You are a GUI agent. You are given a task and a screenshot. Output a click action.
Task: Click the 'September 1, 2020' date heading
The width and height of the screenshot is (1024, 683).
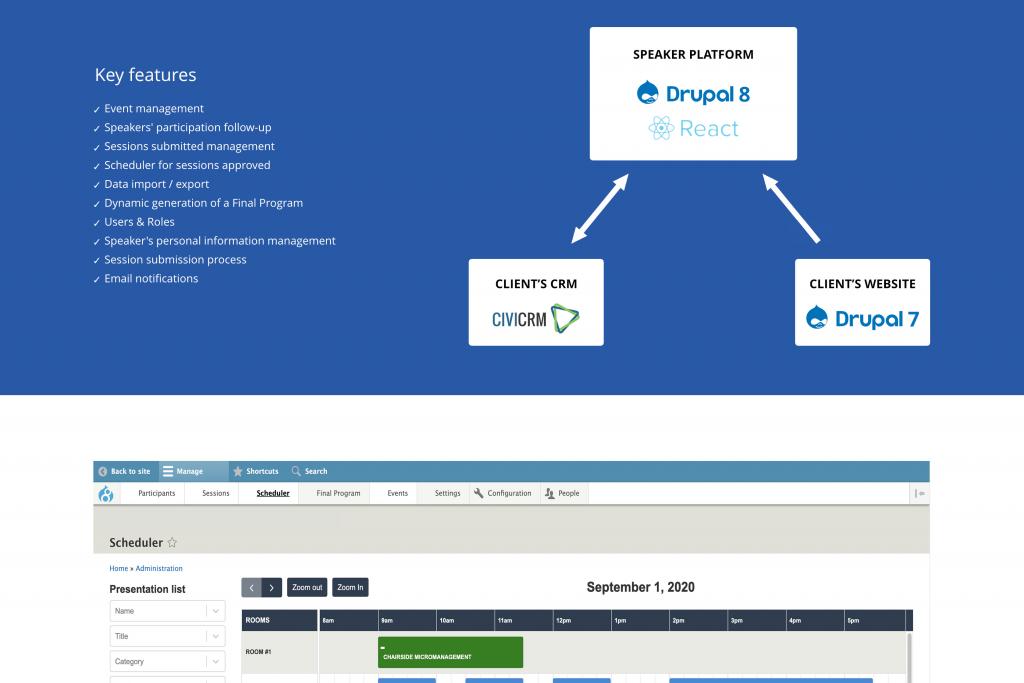(x=640, y=587)
